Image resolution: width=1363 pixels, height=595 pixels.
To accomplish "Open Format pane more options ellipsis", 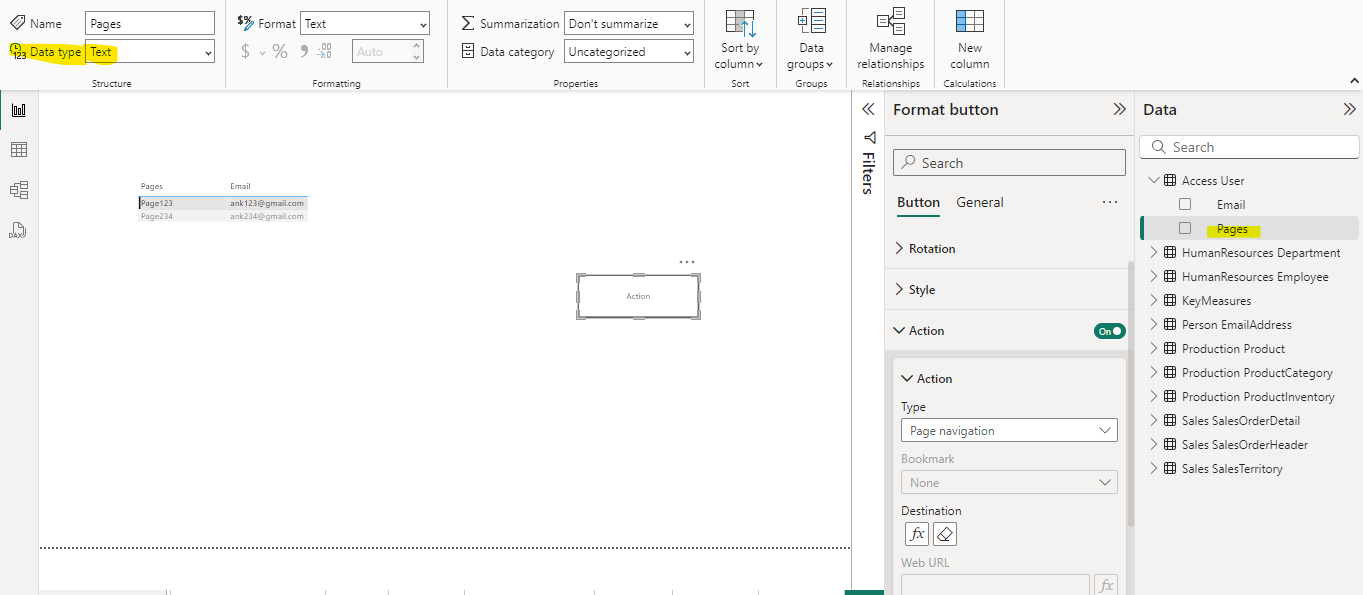I will [x=1110, y=202].
